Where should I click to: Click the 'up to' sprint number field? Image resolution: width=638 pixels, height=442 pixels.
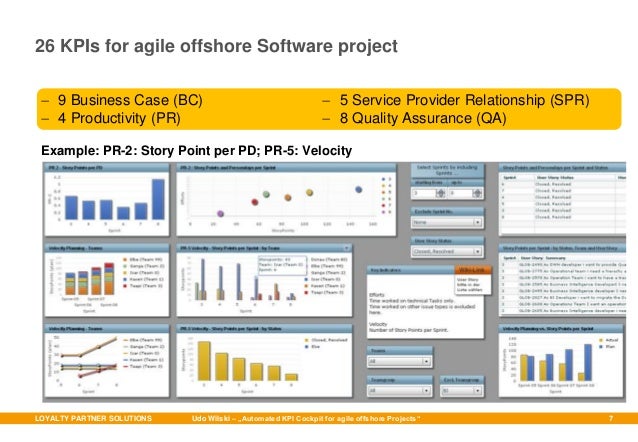(461, 193)
